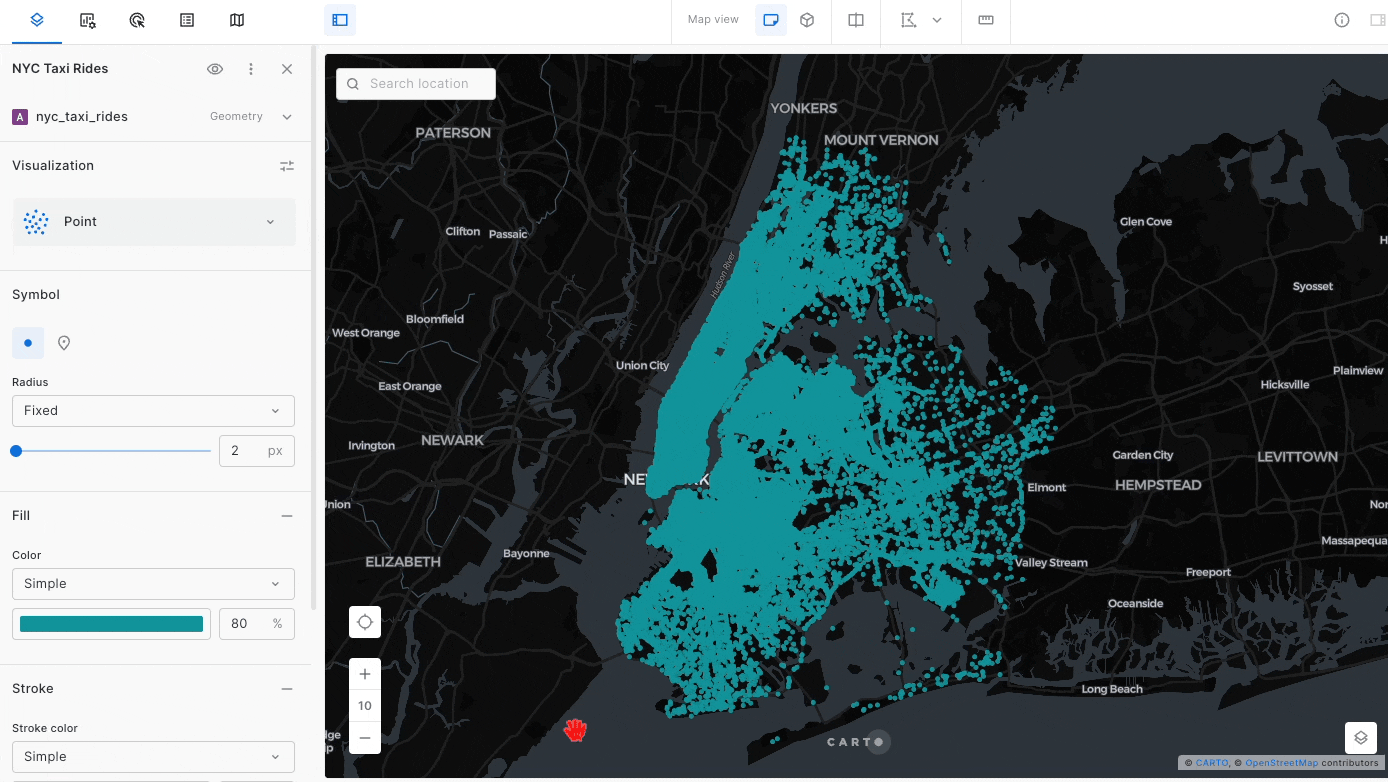Viewport: 1388px width, 782px height.
Task: Open the Layers tab icon
Action: [x=37, y=20]
